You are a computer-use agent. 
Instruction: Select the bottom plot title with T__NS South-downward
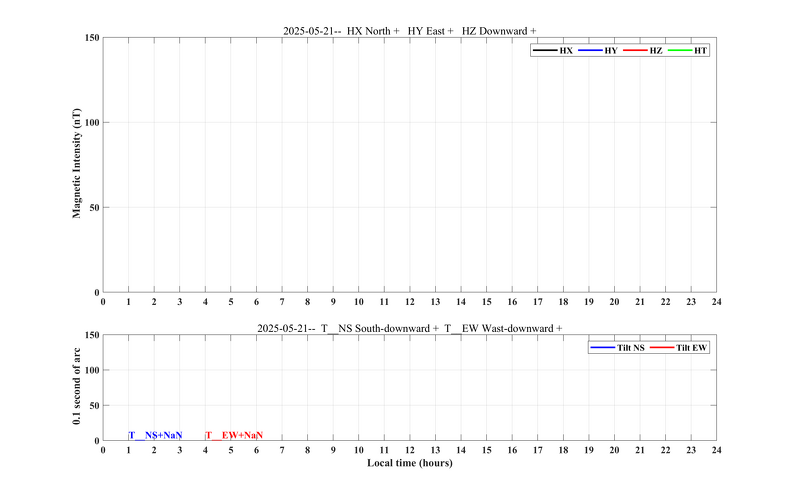coord(409,328)
